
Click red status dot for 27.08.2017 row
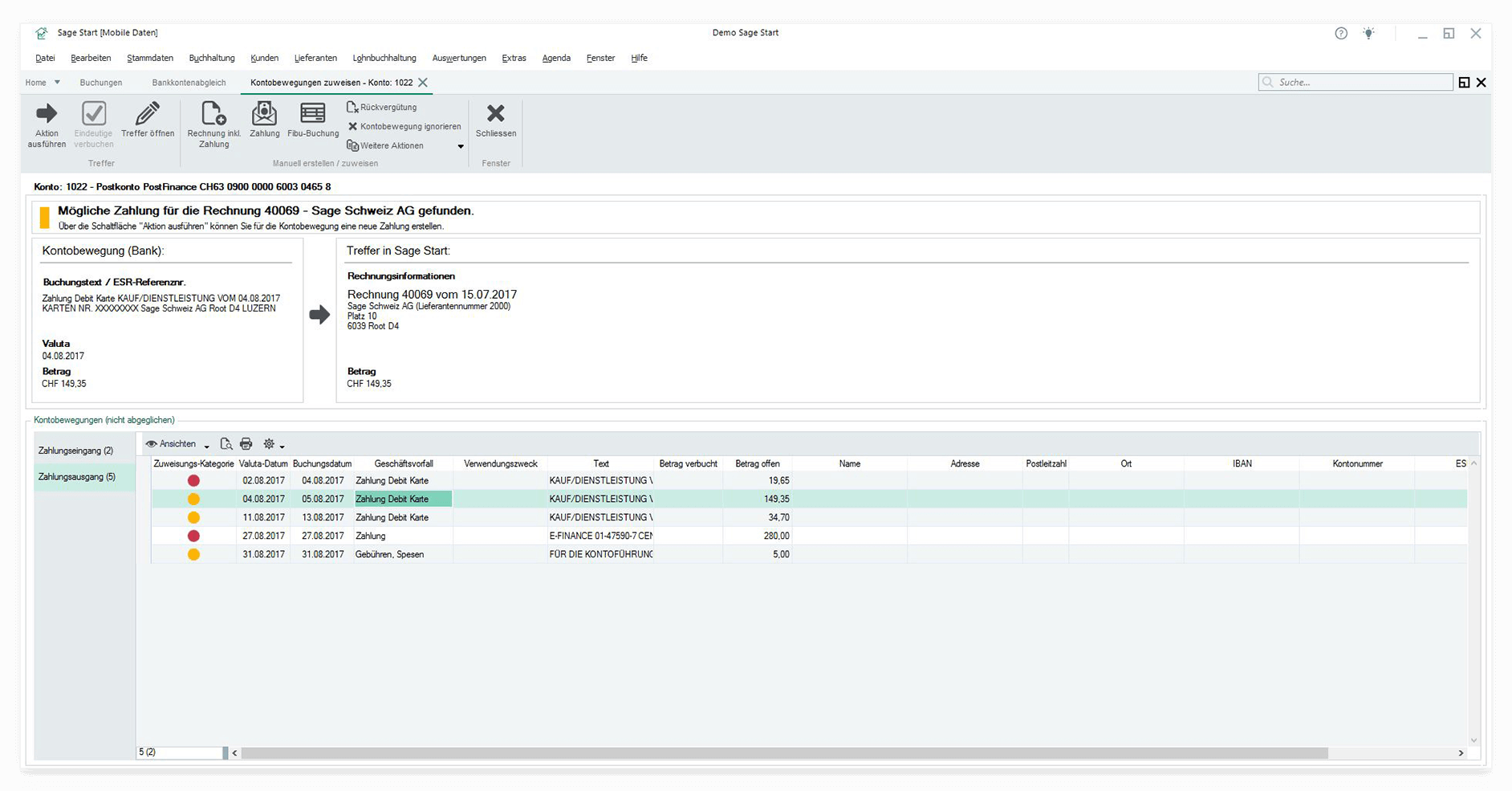[193, 536]
